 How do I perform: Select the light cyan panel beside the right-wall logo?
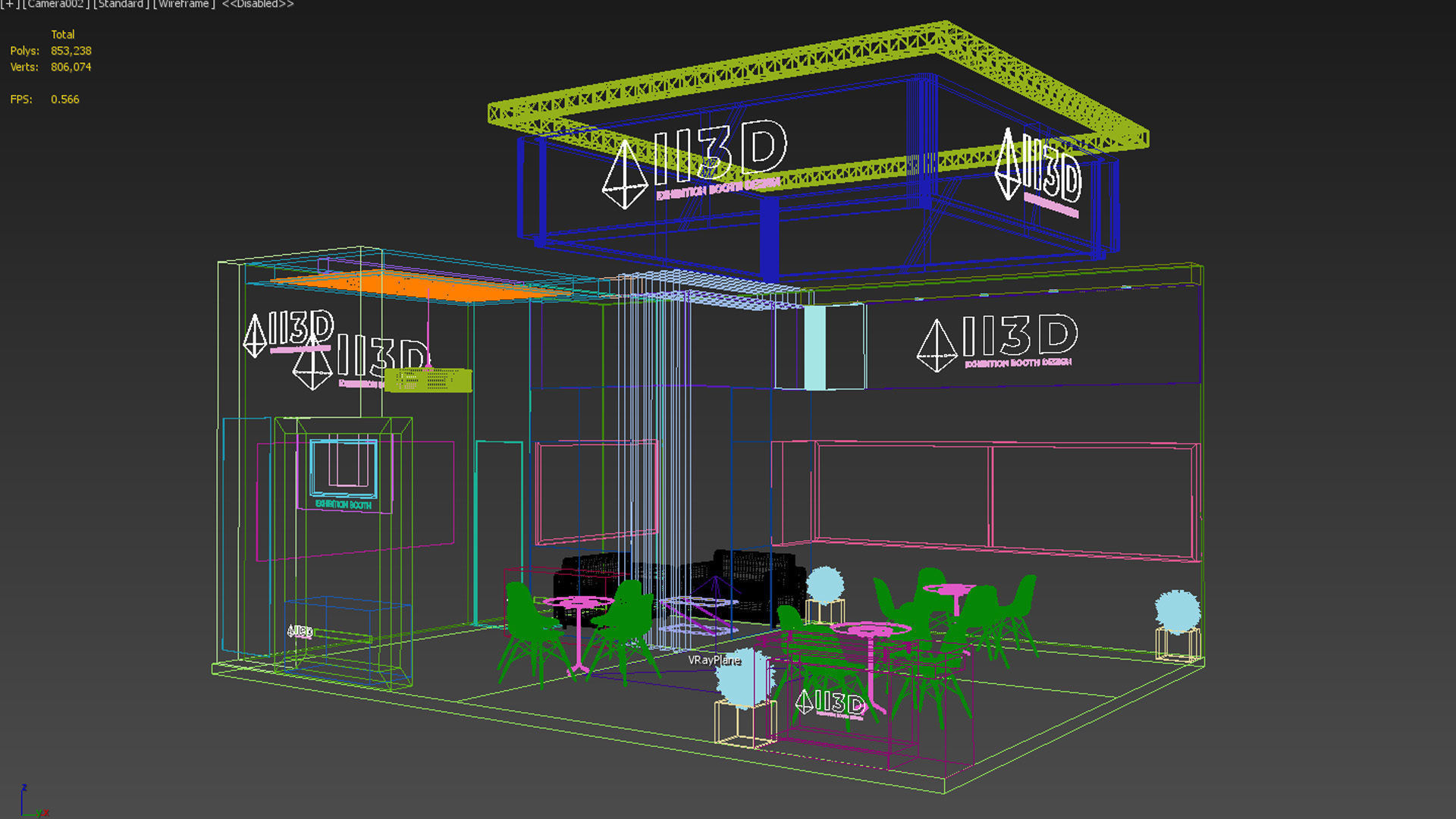coord(815,347)
